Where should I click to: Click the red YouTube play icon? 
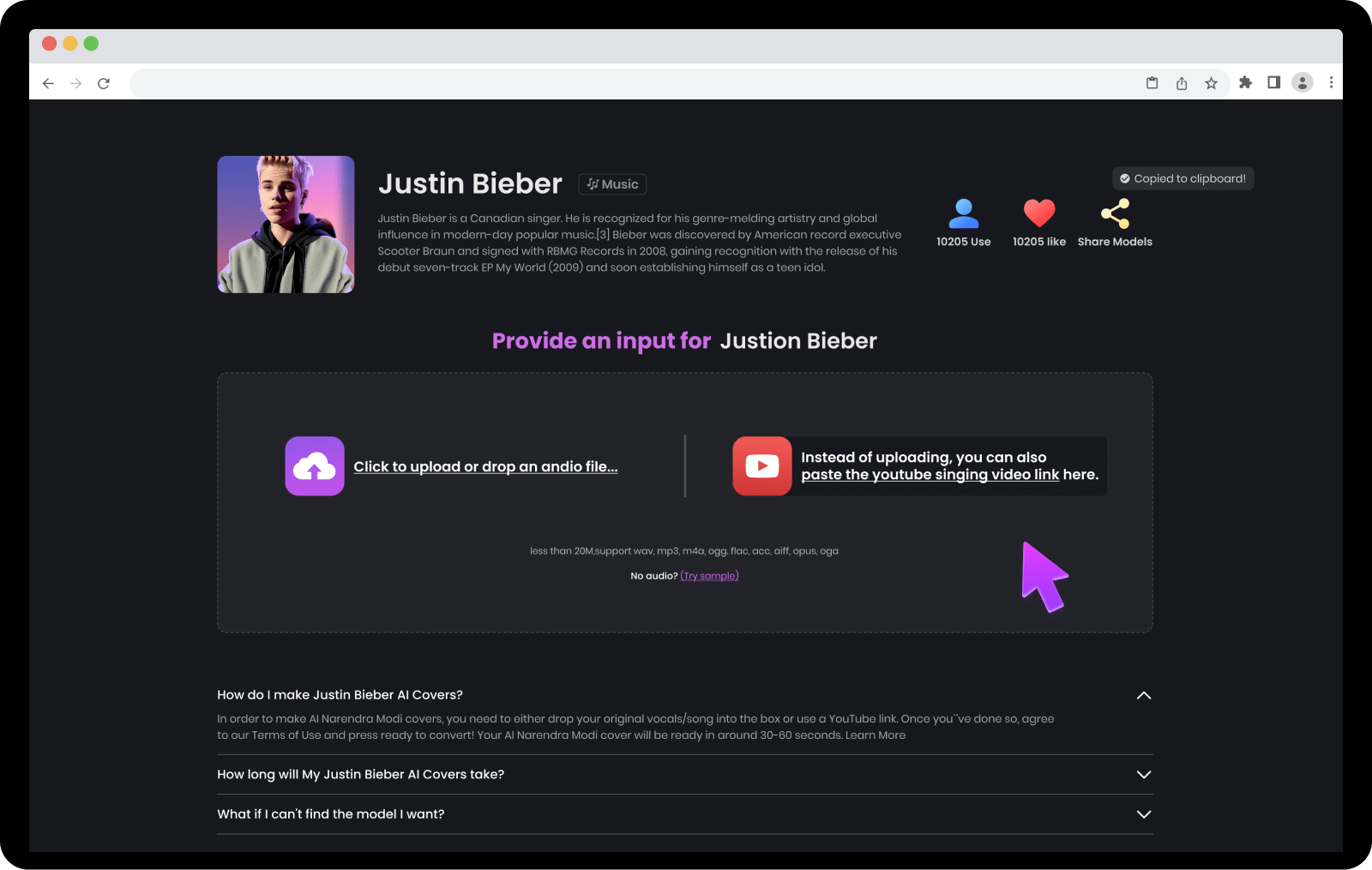click(x=762, y=466)
